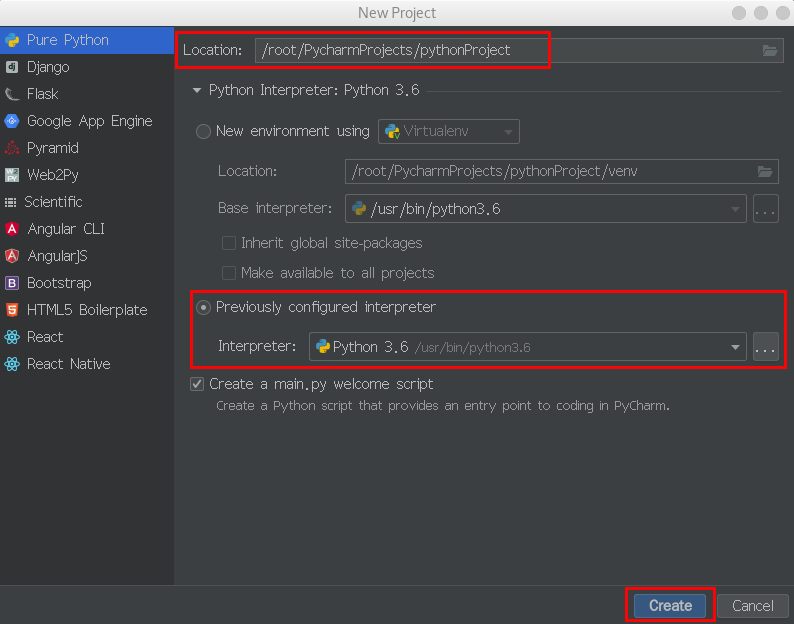Select the AngularJS icon
The width and height of the screenshot is (794, 624).
(12, 256)
